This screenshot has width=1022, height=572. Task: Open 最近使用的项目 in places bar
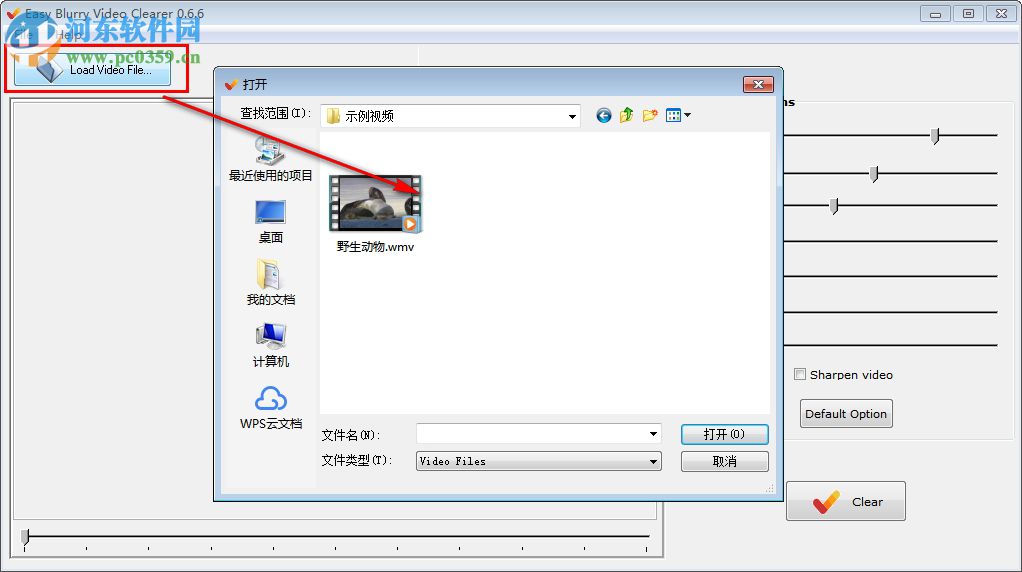(x=270, y=159)
